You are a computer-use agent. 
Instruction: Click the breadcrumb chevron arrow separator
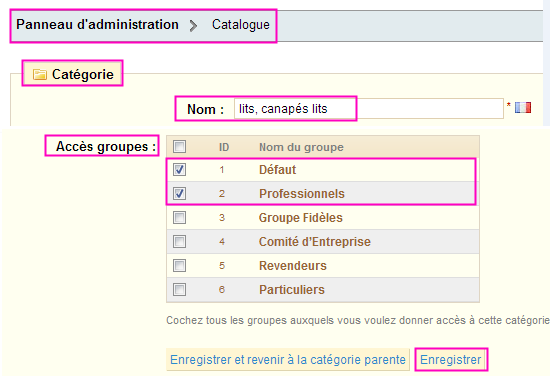tap(193, 26)
